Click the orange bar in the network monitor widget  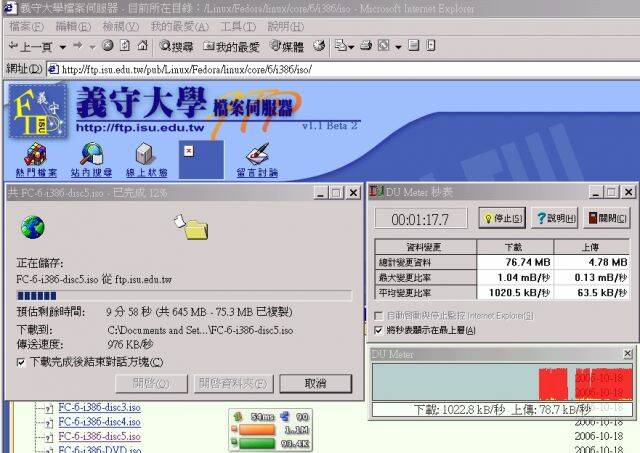pyautogui.click(x=257, y=430)
